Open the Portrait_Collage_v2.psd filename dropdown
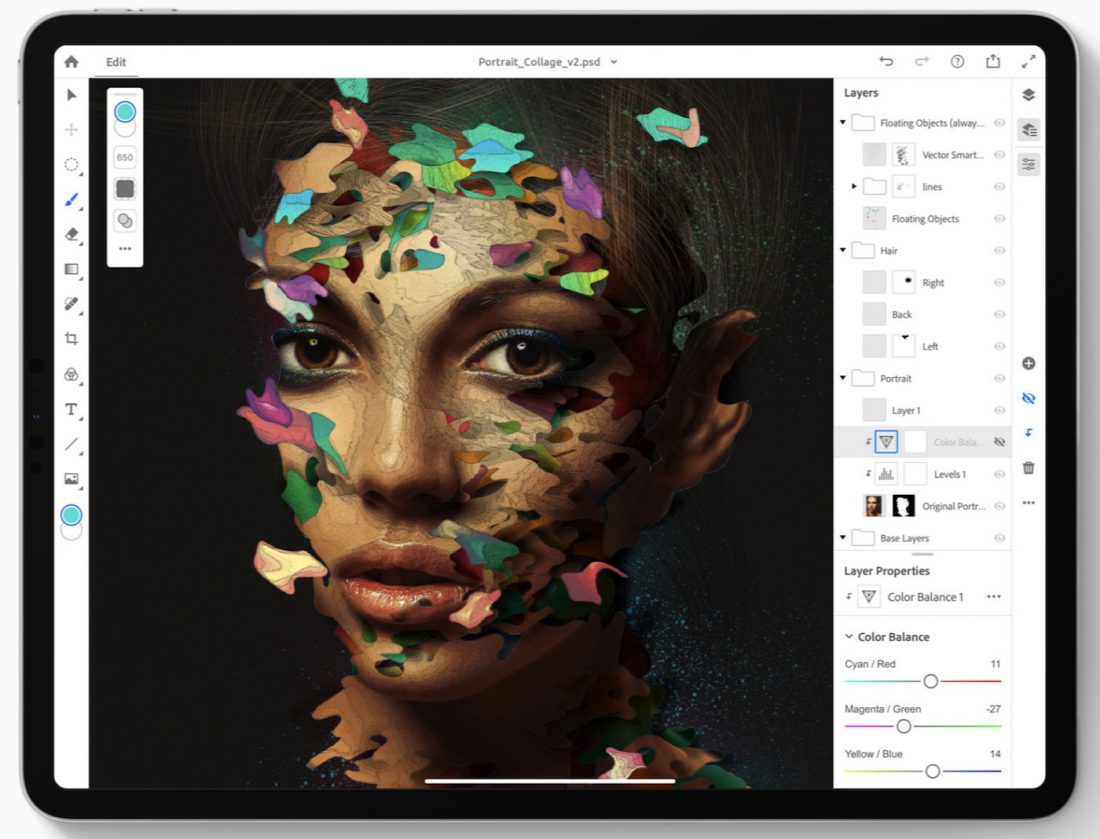The width and height of the screenshot is (1100, 839). tap(613, 61)
